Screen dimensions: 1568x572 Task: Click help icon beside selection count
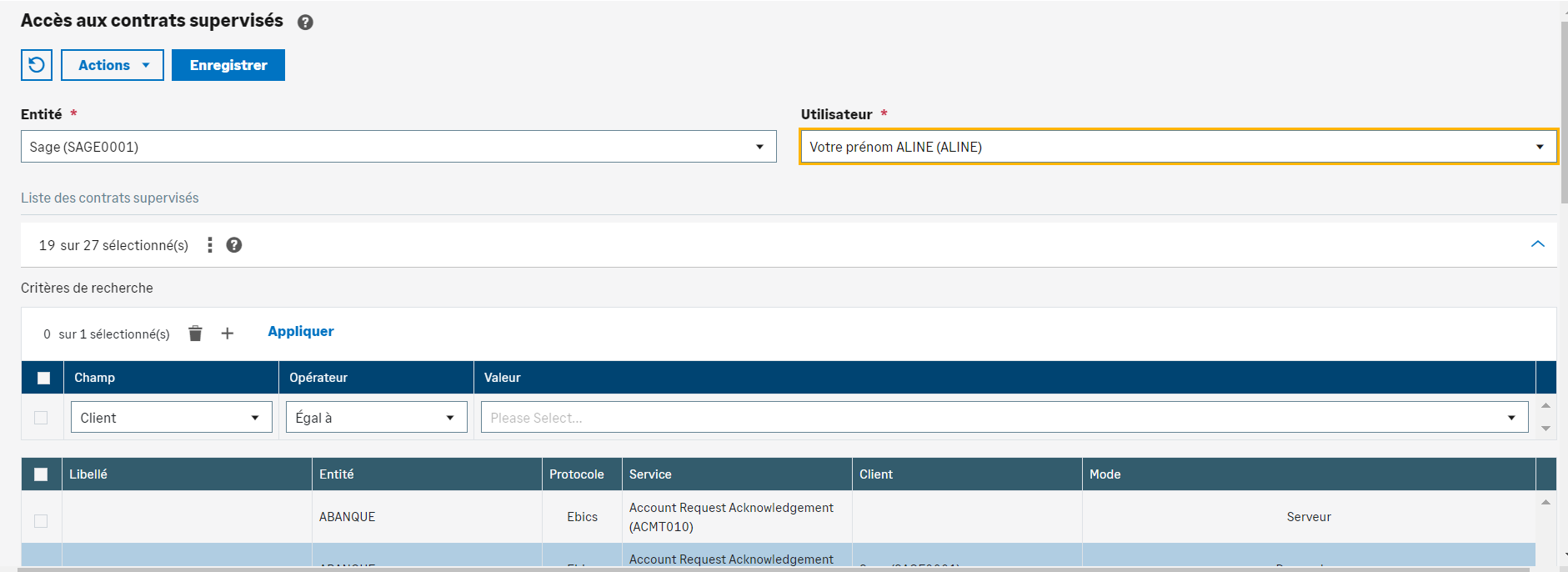(234, 245)
